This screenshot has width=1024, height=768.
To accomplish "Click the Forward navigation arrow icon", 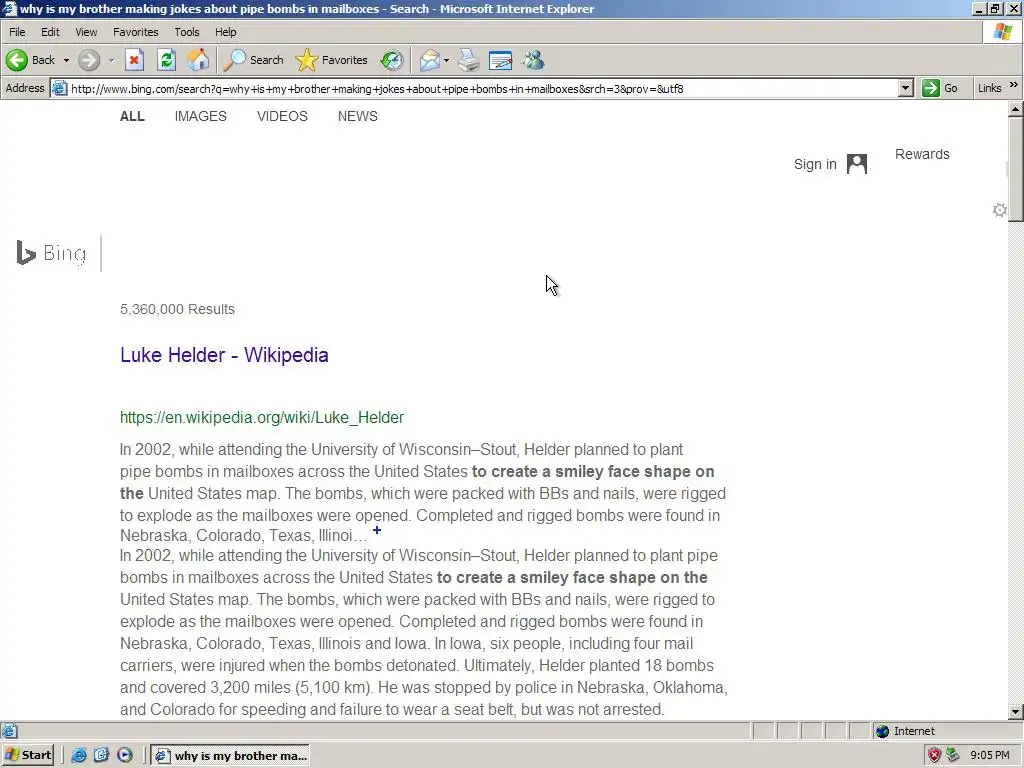I will [x=89, y=60].
